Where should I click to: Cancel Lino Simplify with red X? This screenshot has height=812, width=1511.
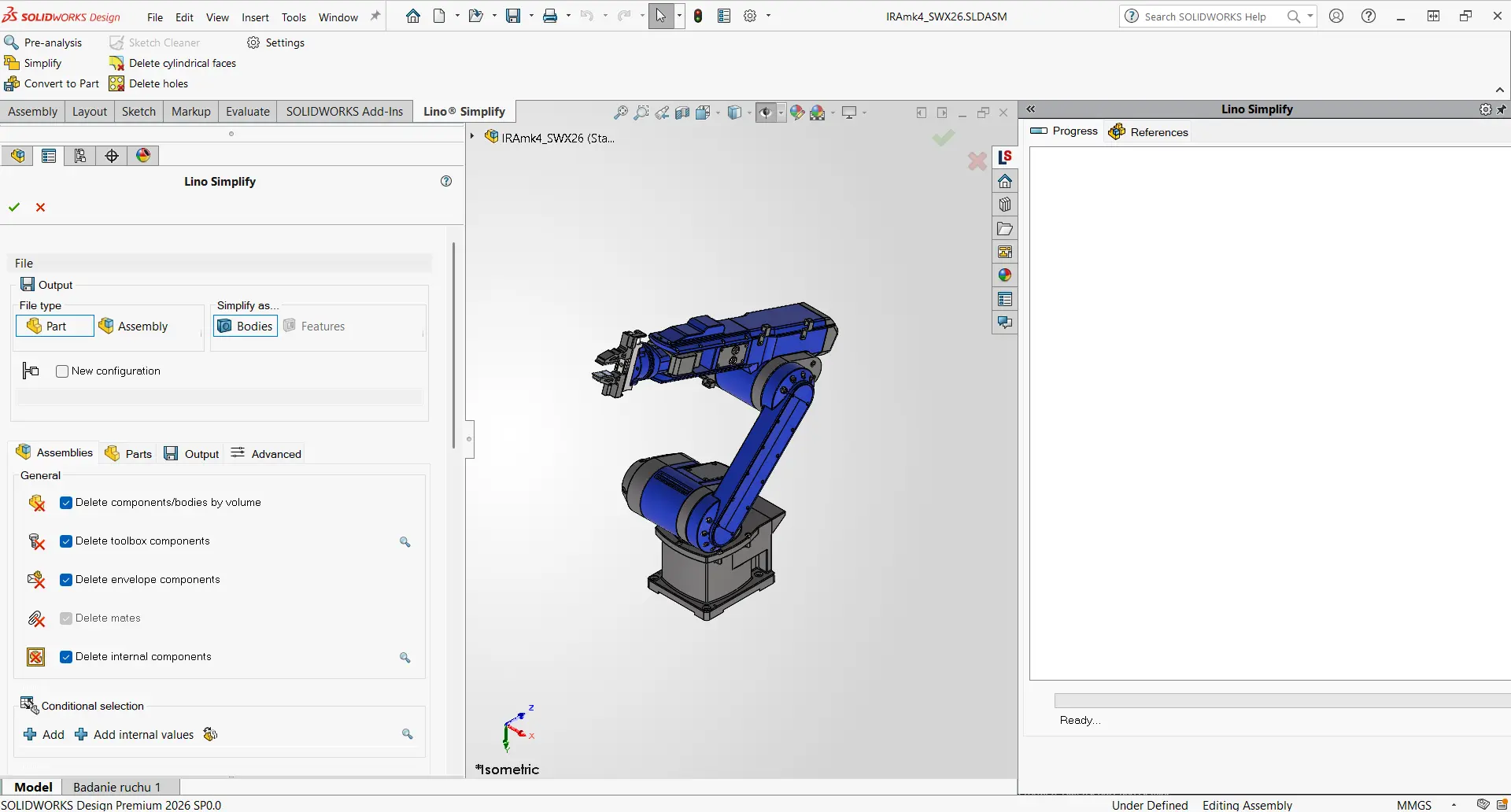[41, 207]
